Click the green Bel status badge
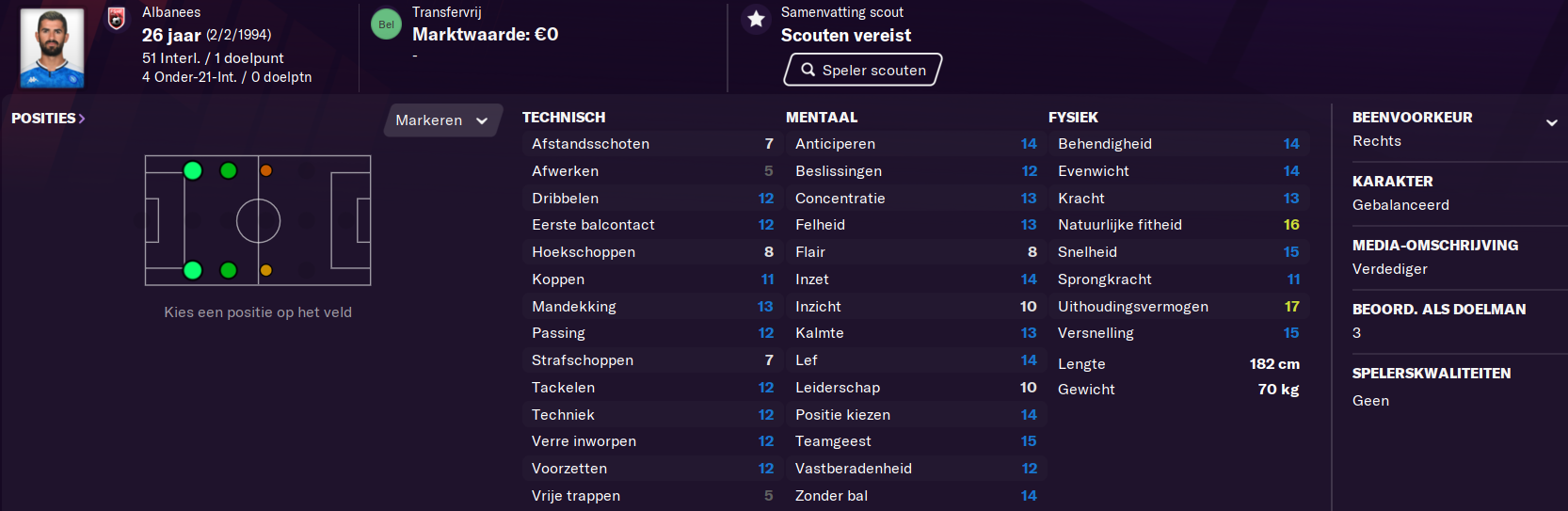 (x=386, y=24)
